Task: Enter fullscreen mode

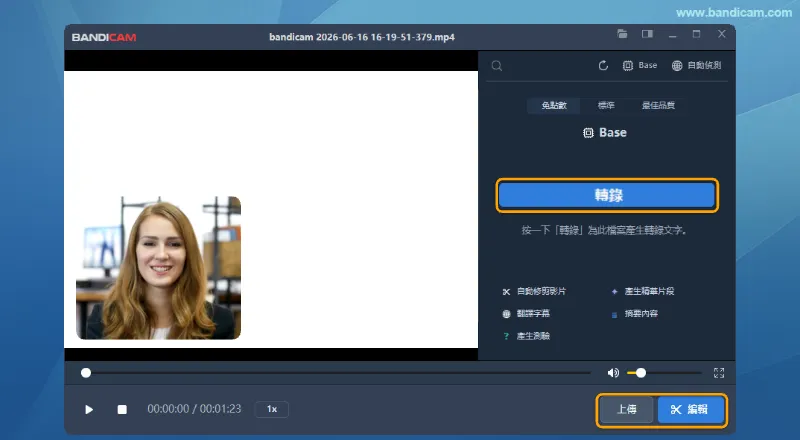Action: point(719,373)
